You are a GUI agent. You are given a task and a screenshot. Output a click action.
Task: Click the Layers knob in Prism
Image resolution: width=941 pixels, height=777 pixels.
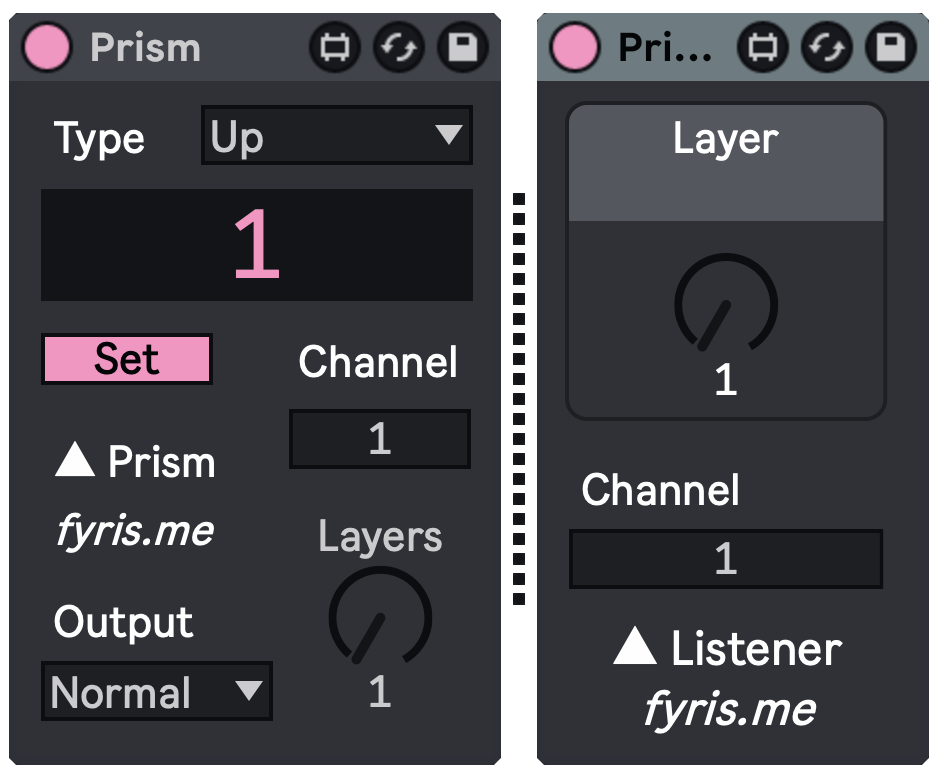[380, 618]
